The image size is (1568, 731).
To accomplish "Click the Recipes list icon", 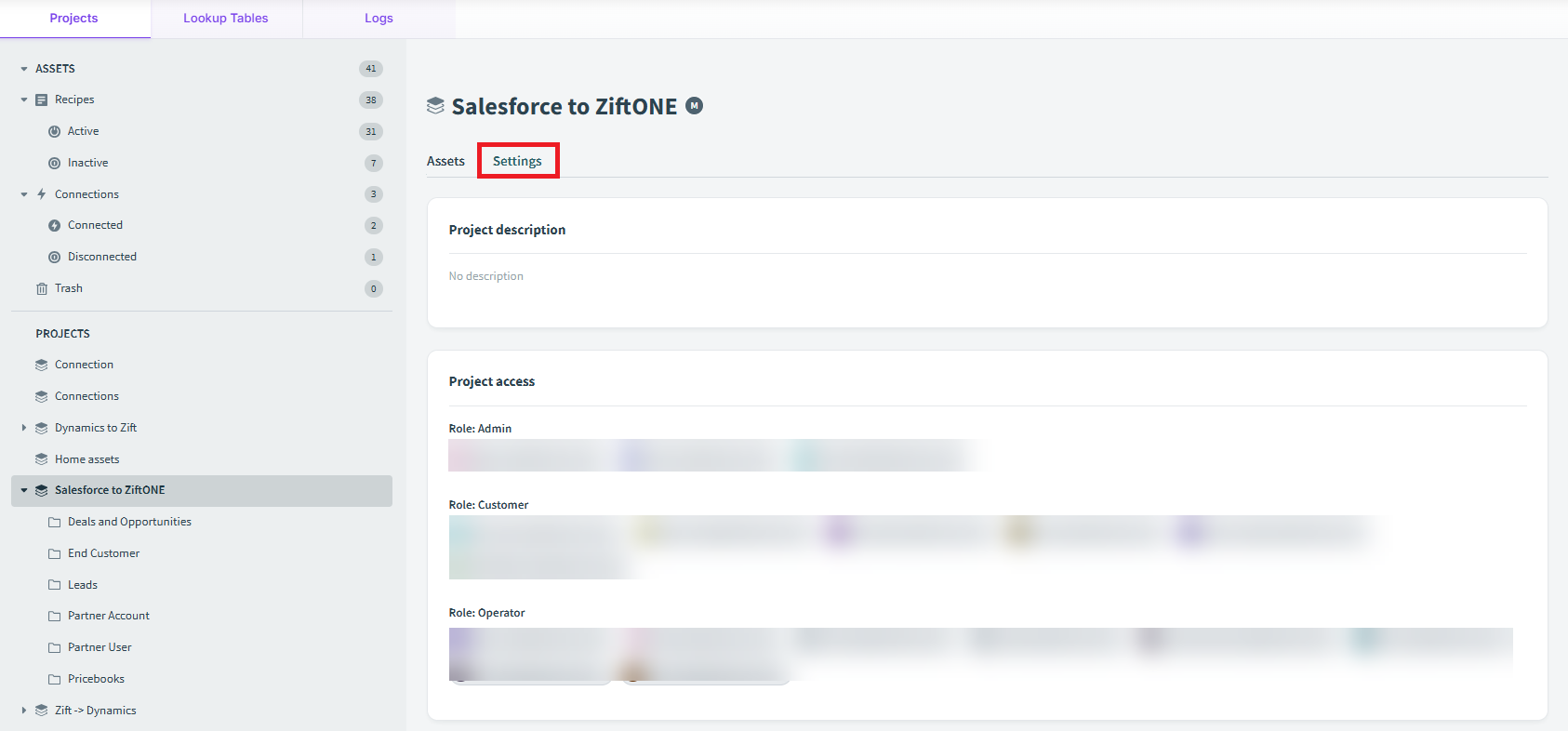I will (x=41, y=100).
